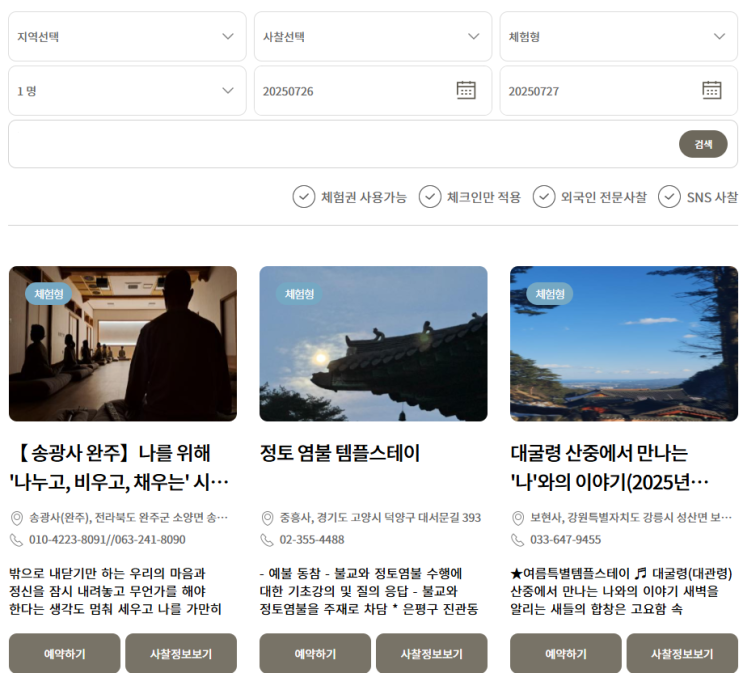Image resolution: width=743 pixels, height=673 pixels.
Task: Click description starting 밖으로 내닫기만 하는
Action: coord(115,591)
